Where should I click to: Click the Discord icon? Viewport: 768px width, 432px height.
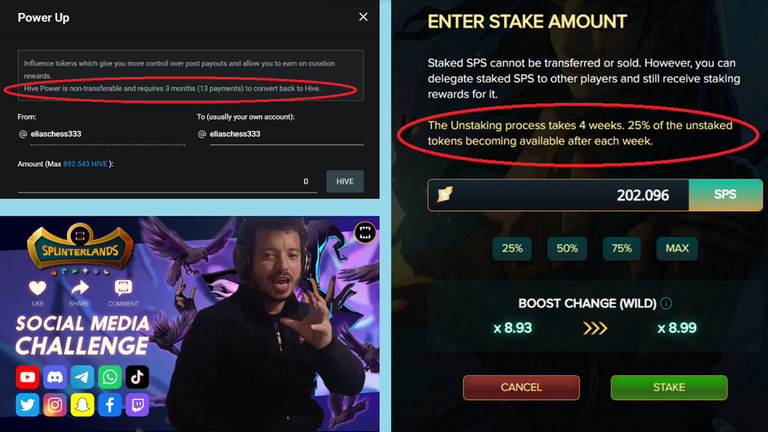pyautogui.click(x=55, y=377)
